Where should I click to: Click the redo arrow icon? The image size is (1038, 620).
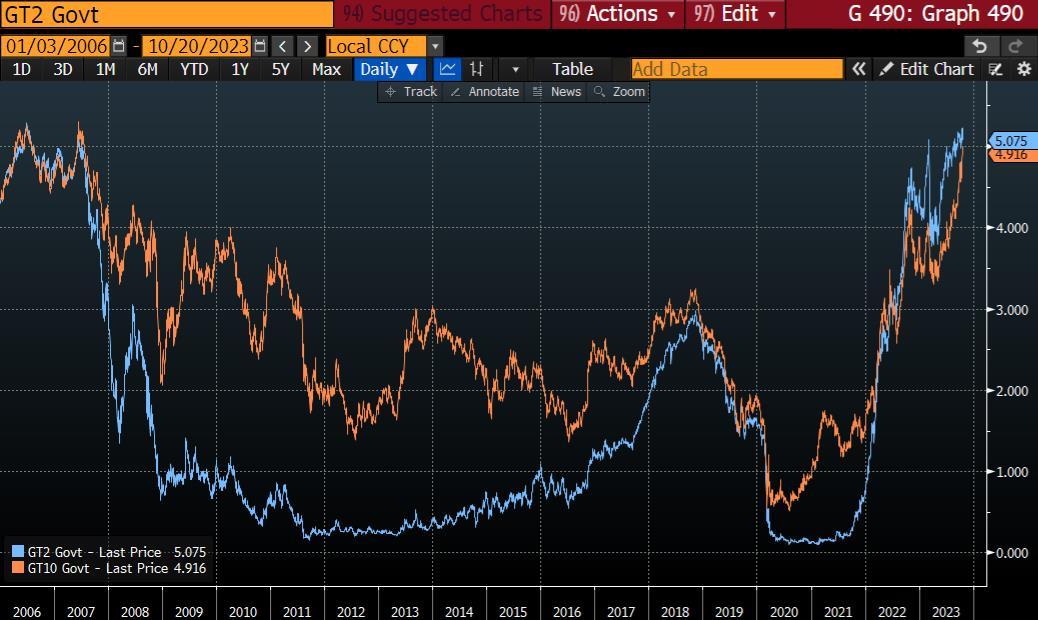(x=1016, y=46)
